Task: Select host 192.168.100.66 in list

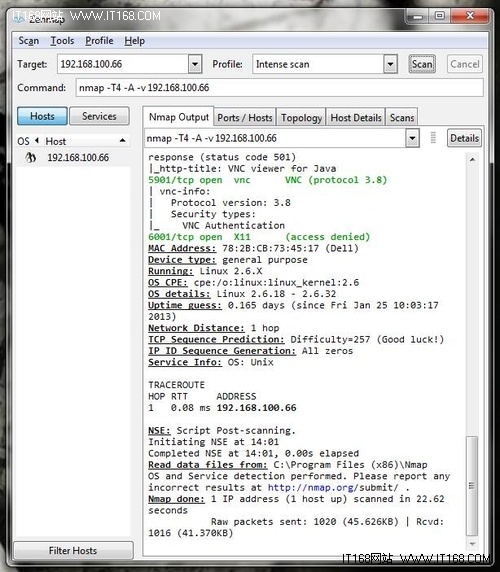Action: tap(78, 158)
